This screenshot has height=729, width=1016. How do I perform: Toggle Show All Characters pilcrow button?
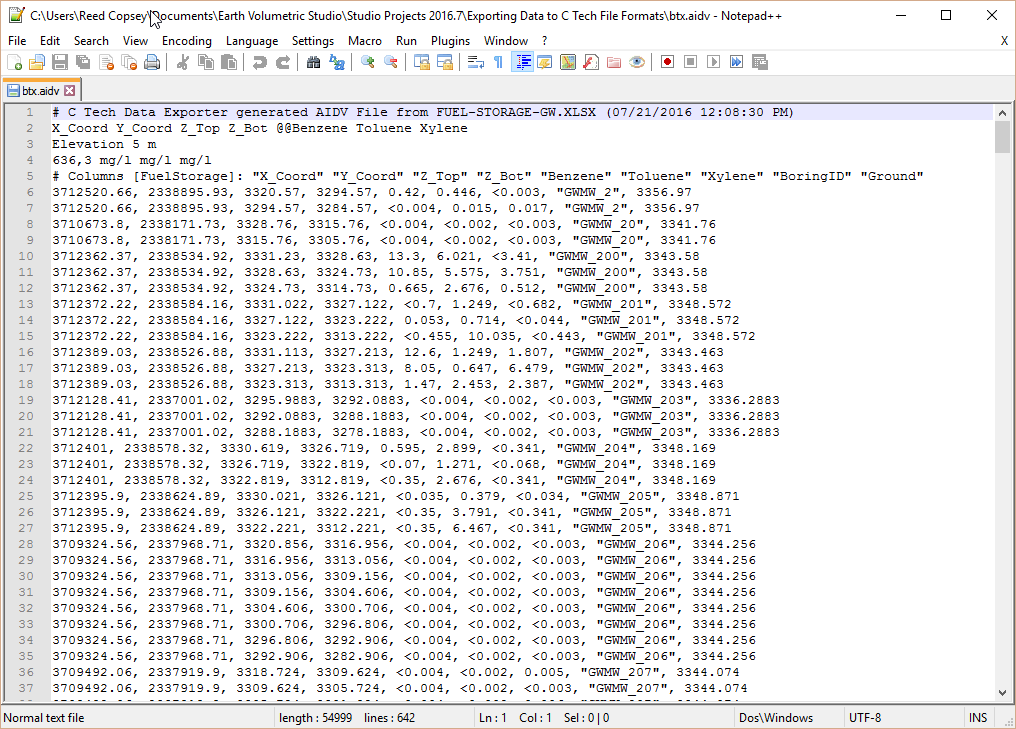click(498, 62)
